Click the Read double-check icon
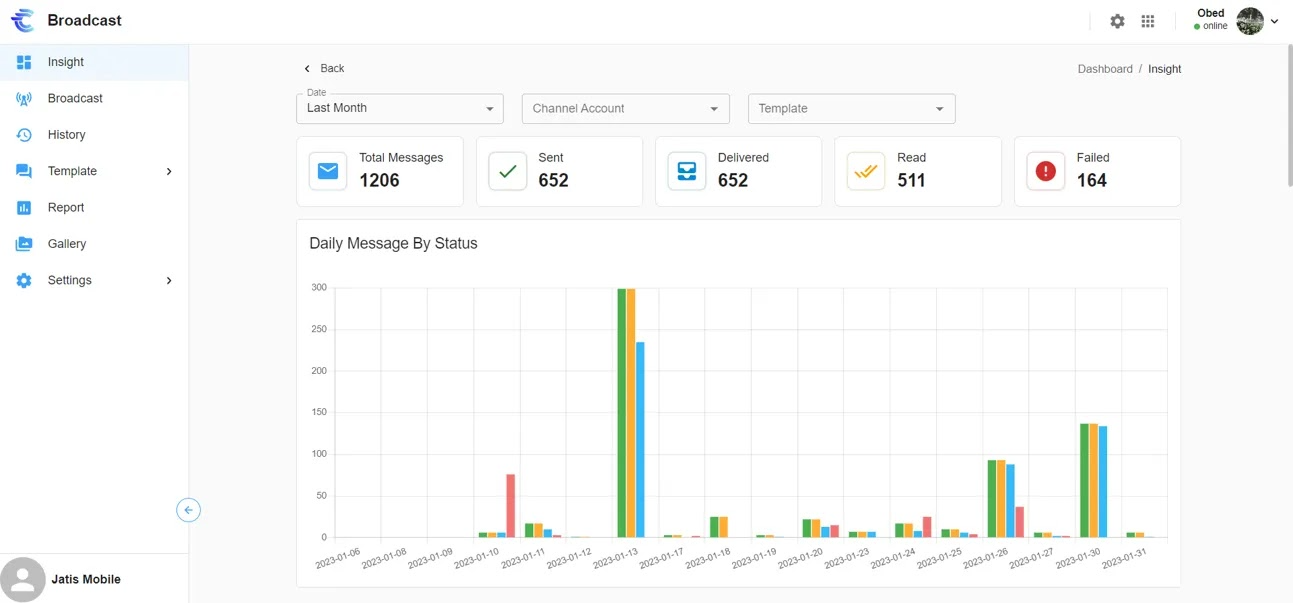Screen dimensions: 1293x603 pyautogui.click(x=866, y=171)
